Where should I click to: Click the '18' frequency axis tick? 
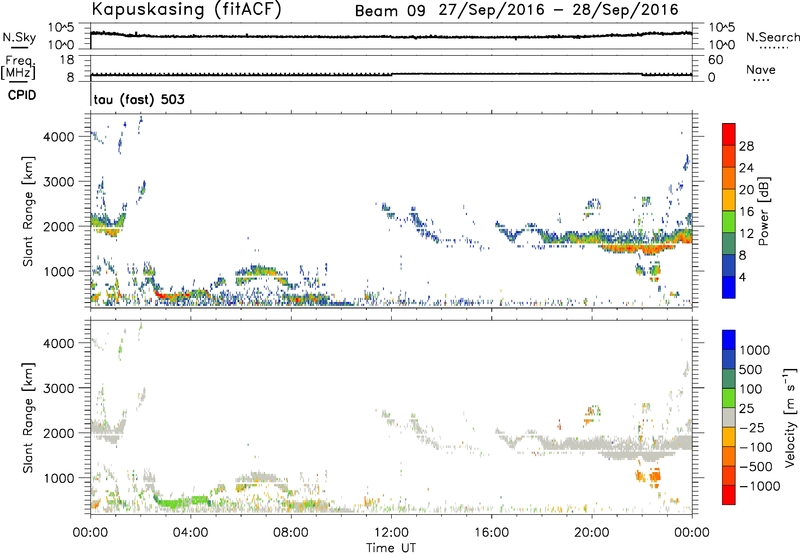click(x=67, y=60)
